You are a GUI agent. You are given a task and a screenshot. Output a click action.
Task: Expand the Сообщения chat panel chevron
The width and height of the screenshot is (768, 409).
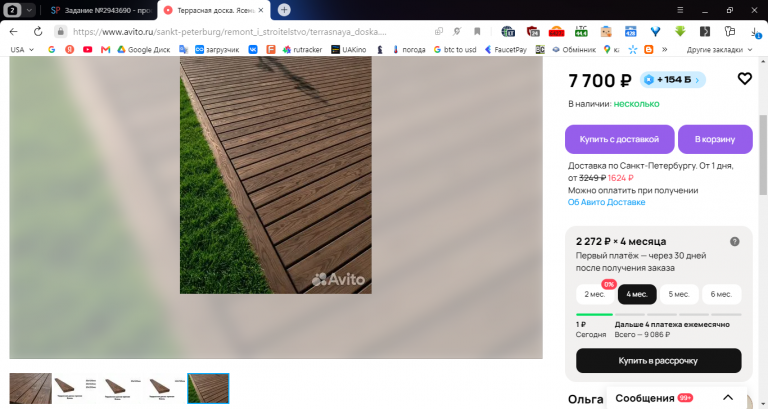pos(728,397)
